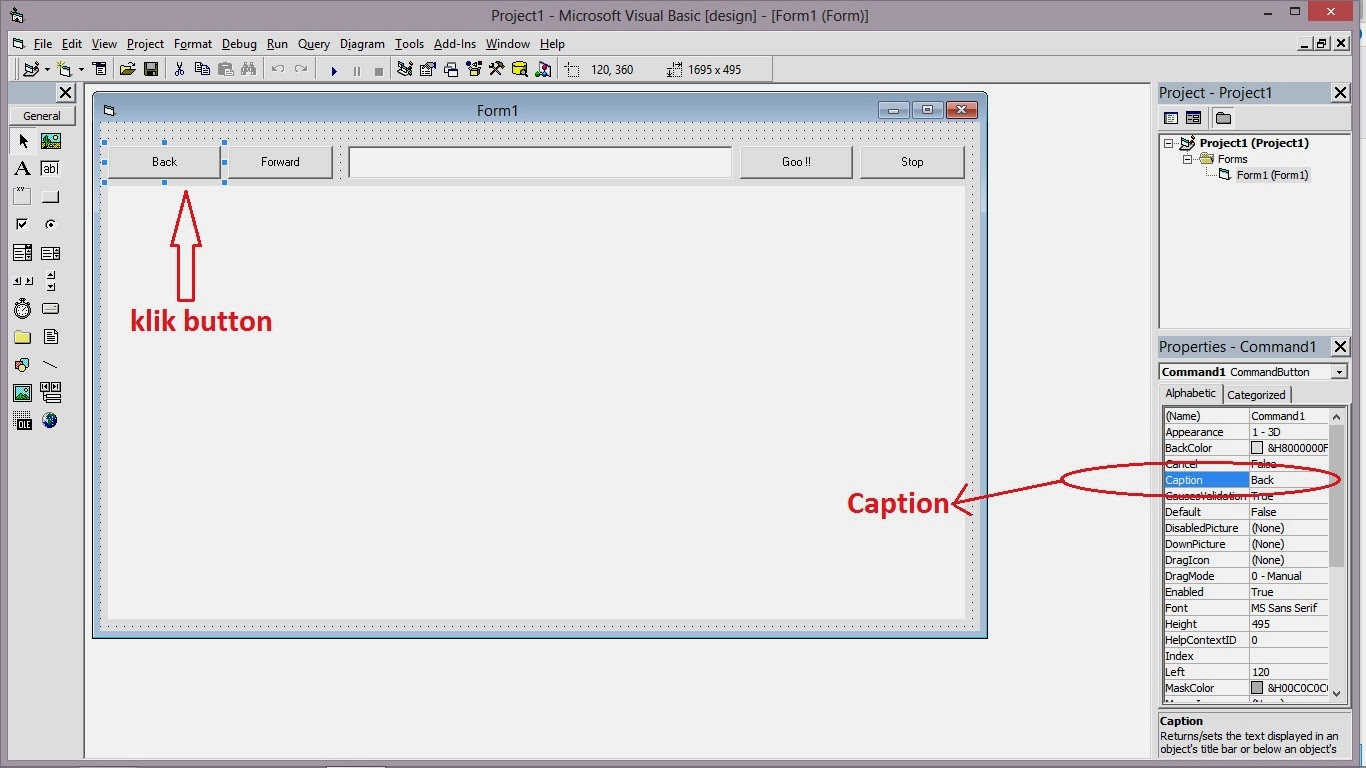Viewport: 1366px width, 768px height.
Task: Select the CheckBox control tool
Action: tap(23, 225)
